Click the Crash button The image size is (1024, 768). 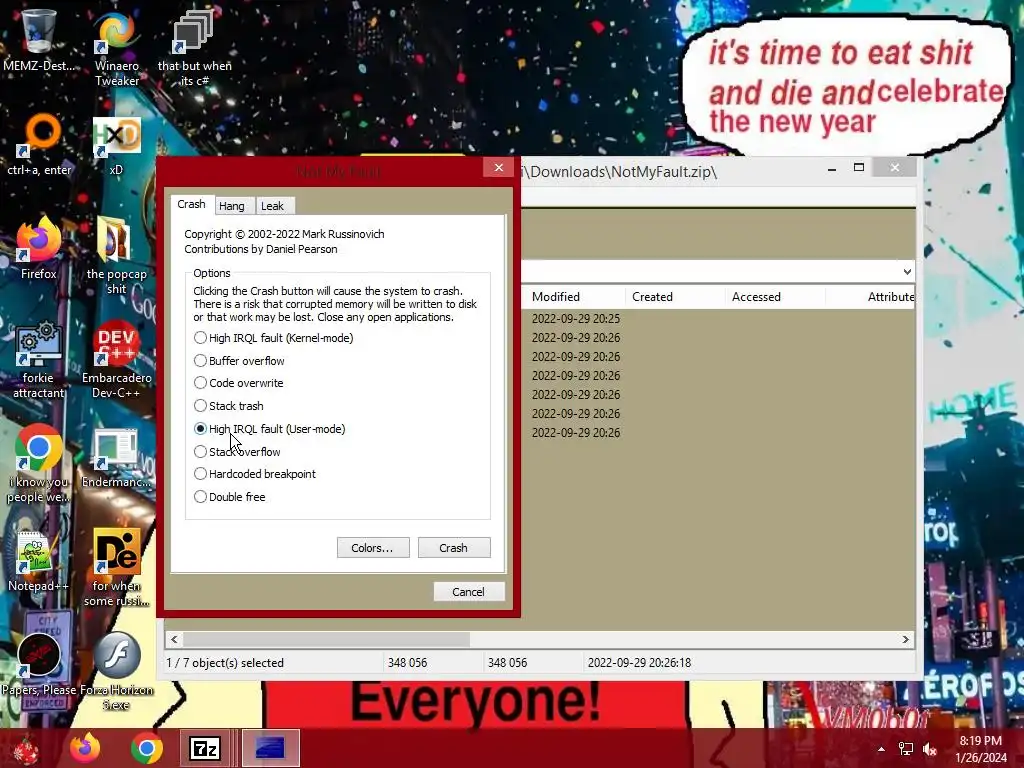coord(454,547)
